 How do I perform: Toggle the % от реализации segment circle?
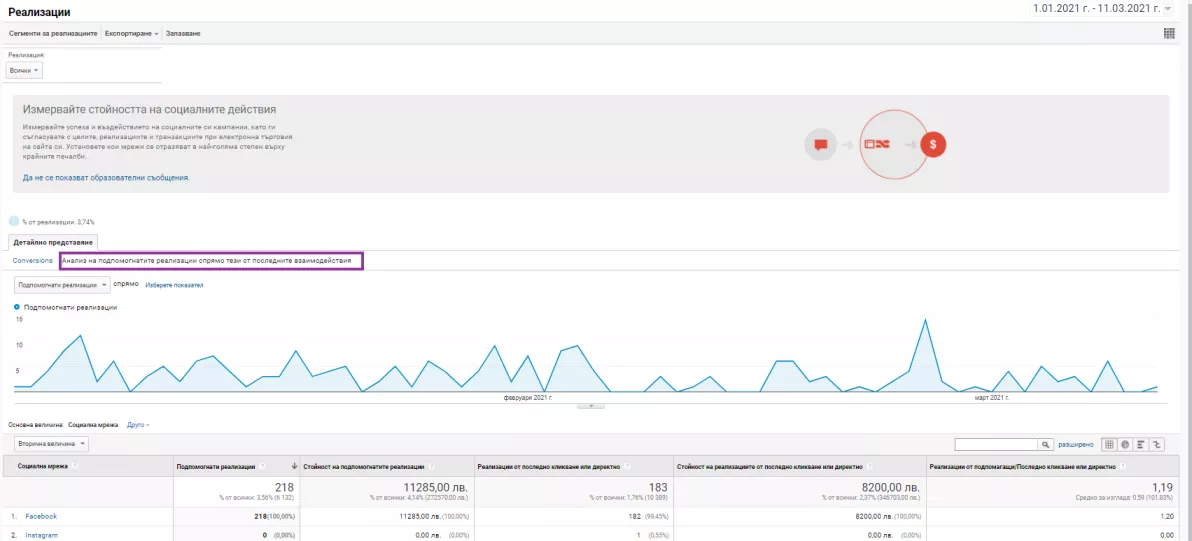(x=14, y=221)
